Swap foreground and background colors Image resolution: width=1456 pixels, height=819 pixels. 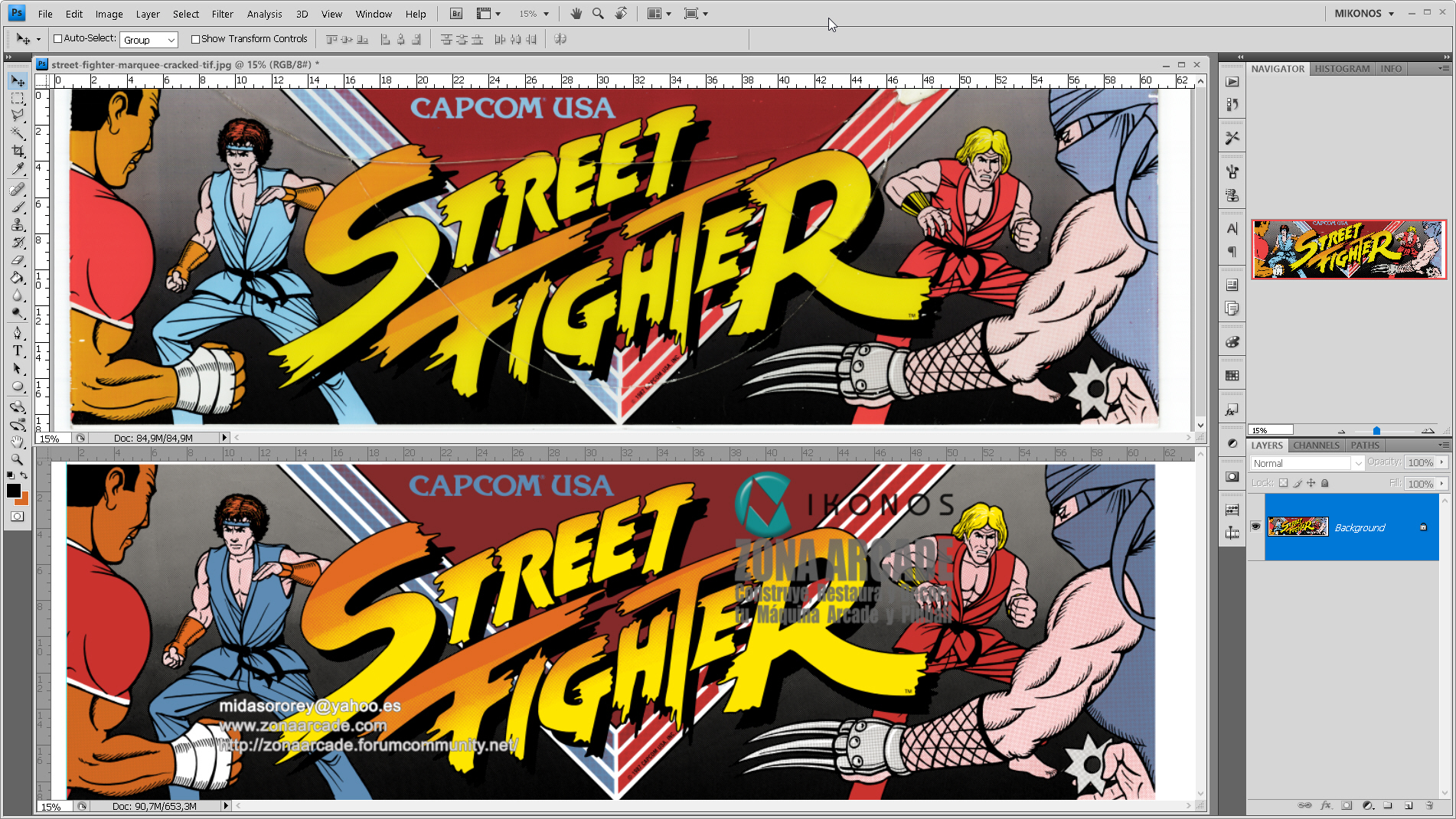(x=24, y=476)
